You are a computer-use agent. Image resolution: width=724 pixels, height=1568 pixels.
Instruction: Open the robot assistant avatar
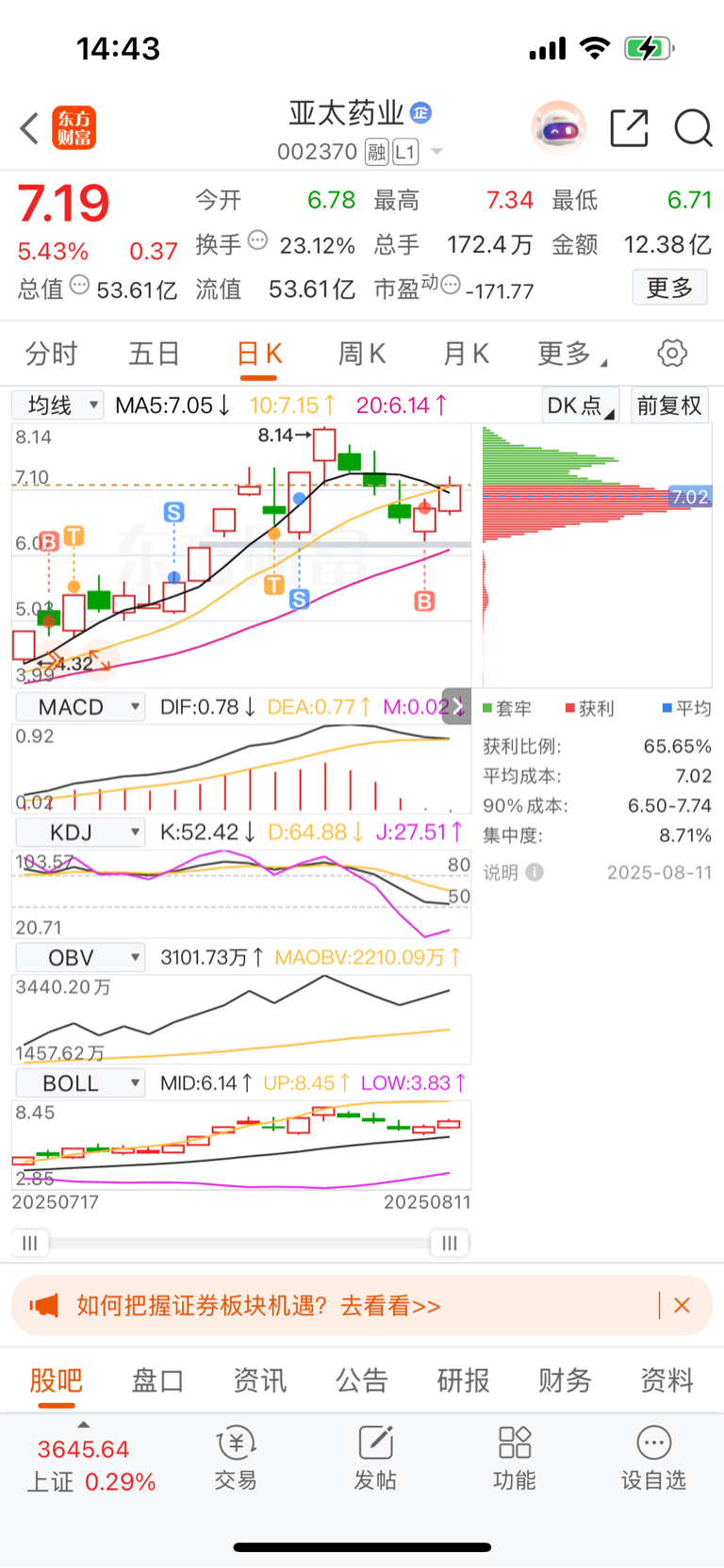pos(558,127)
